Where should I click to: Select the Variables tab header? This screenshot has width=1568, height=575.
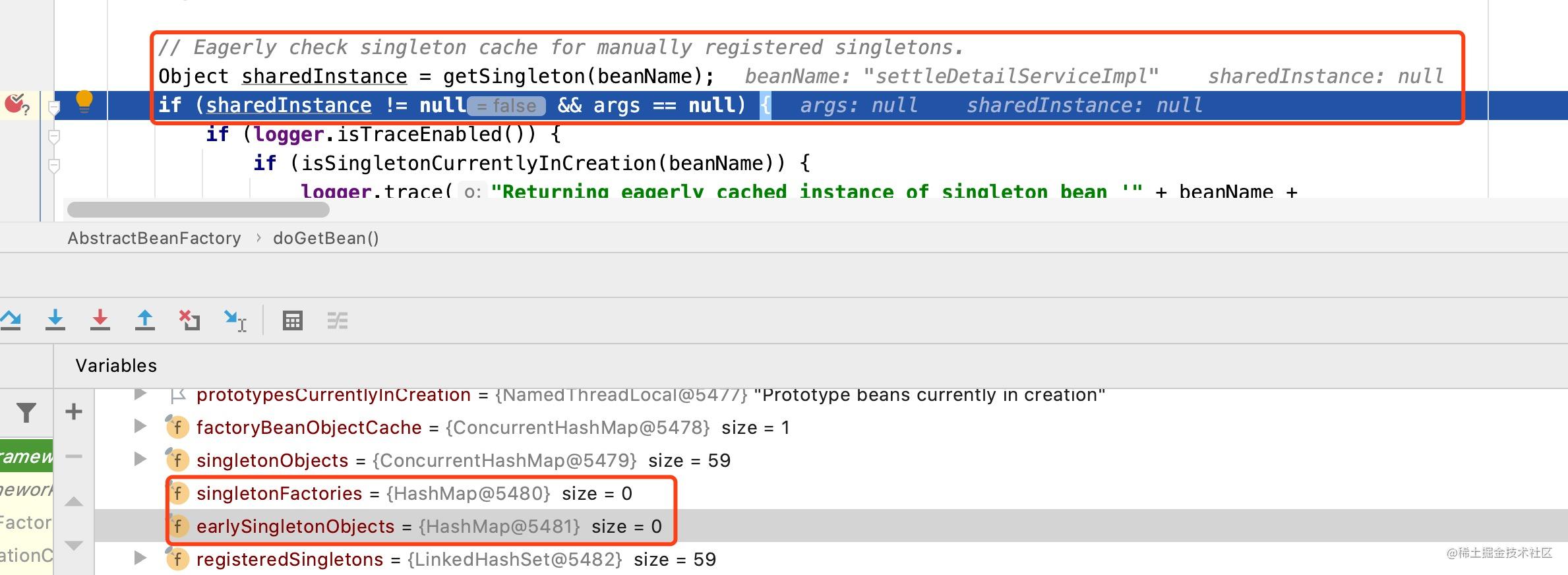[116, 366]
